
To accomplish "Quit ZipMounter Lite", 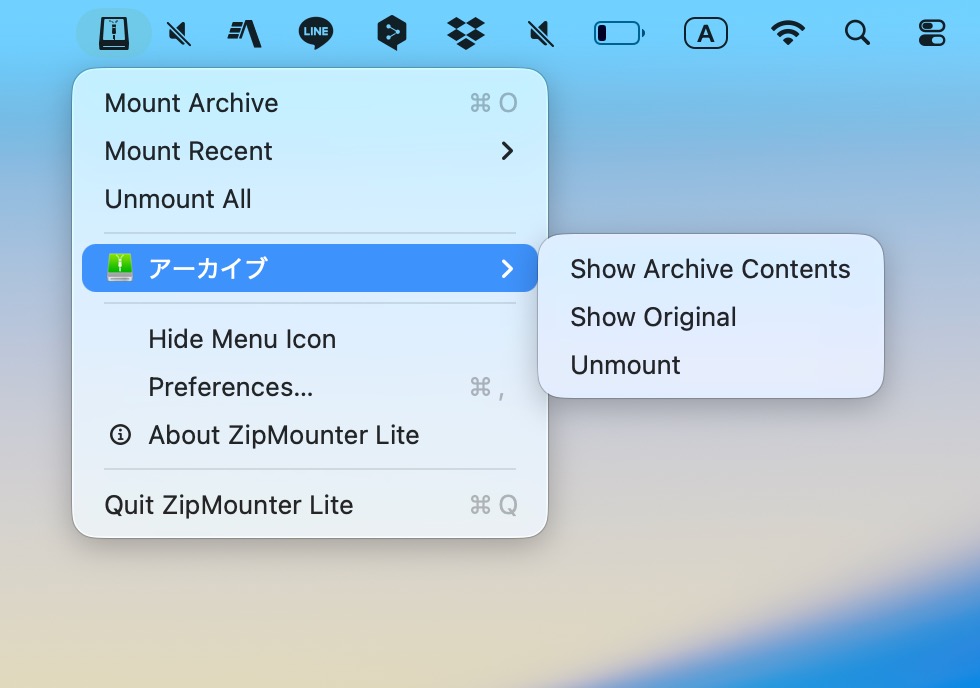I will pos(229,505).
